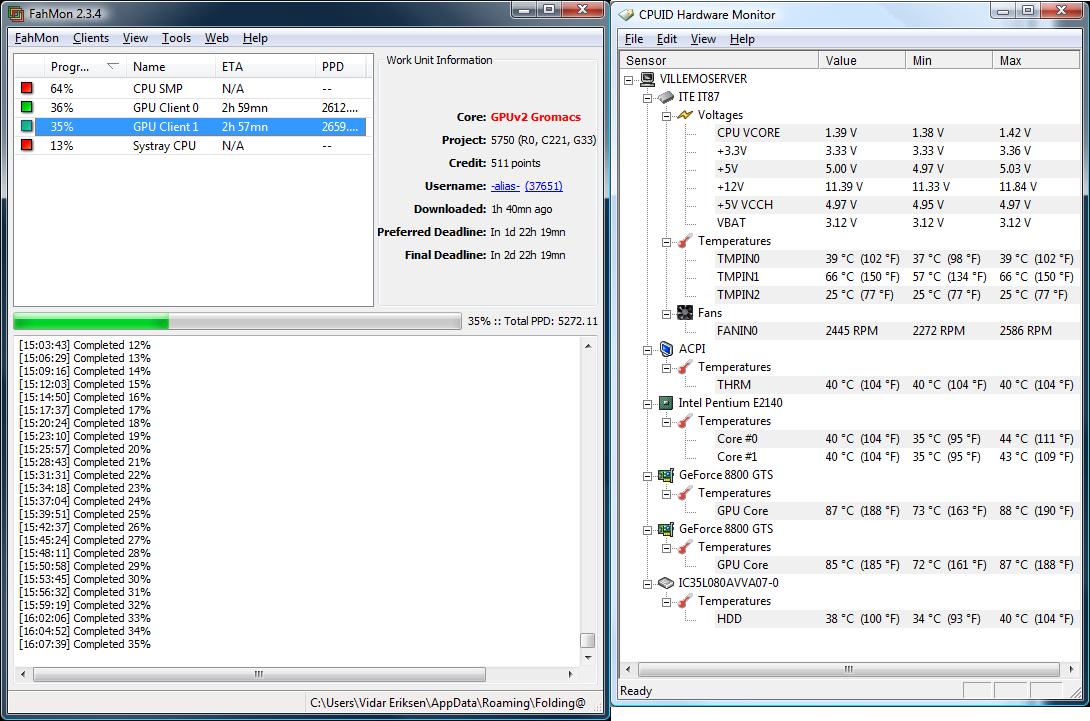Image resolution: width=1090 pixels, height=721 pixels.
Task: Click the Hardware Monitor horizontal scrollbar thumb
Action: tap(849, 669)
